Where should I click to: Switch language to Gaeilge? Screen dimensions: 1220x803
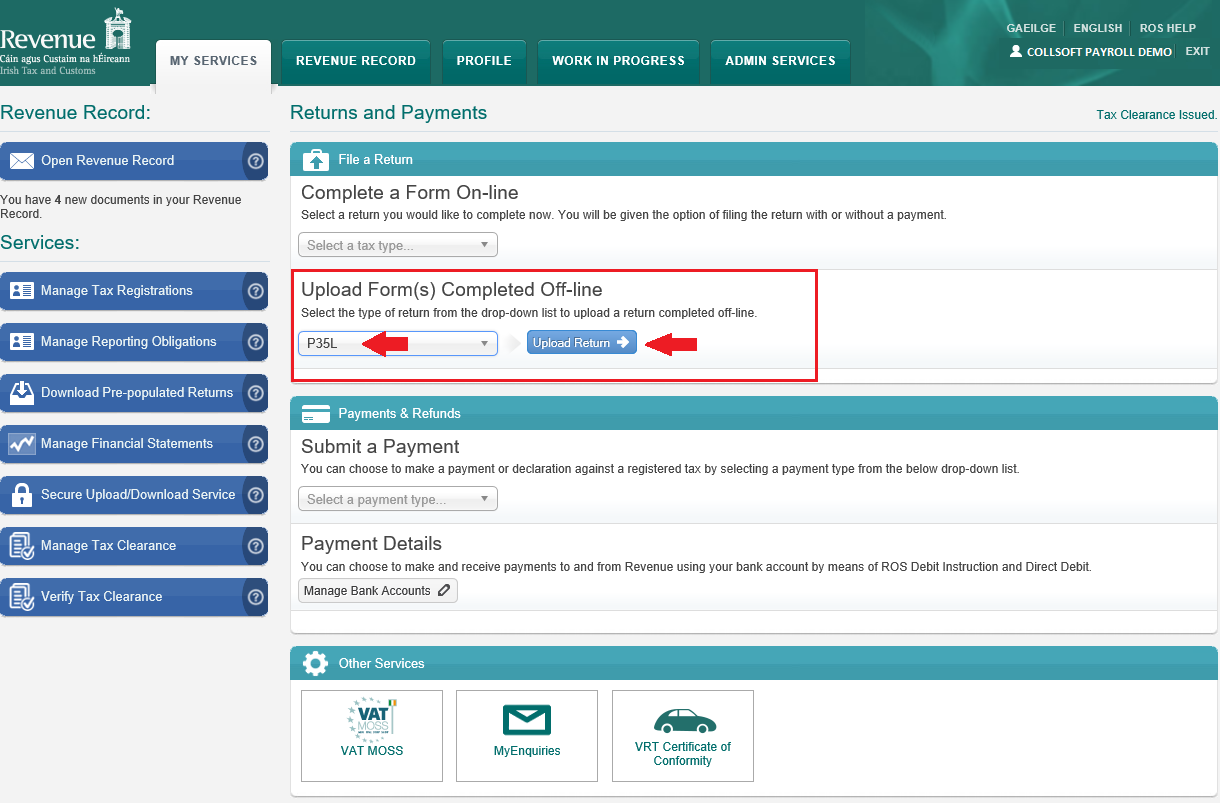pos(1031,28)
